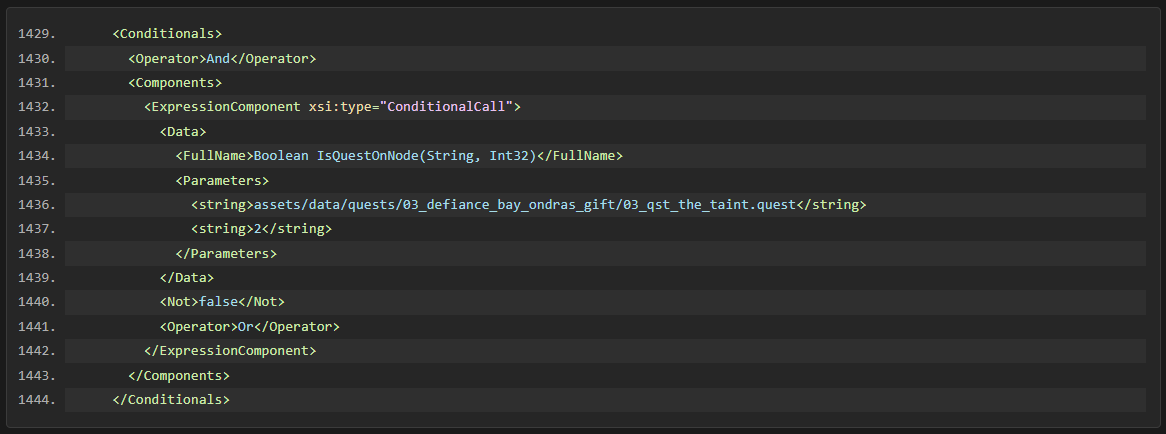The width and height of the screenshot is (1166, 434).
Task: Select line number 1439
Action: click(36, 278)
